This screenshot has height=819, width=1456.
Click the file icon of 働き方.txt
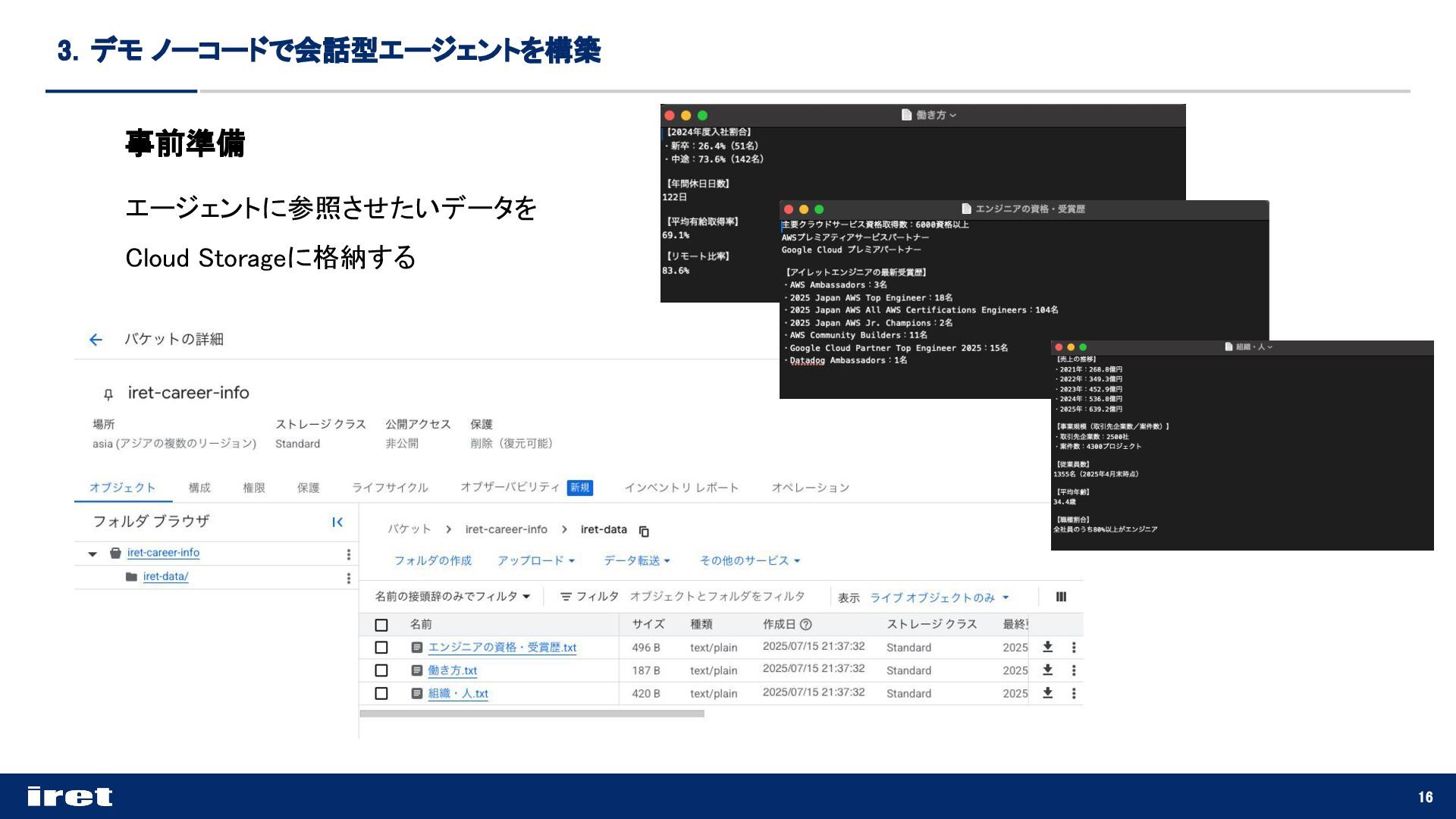pos(416,670)
